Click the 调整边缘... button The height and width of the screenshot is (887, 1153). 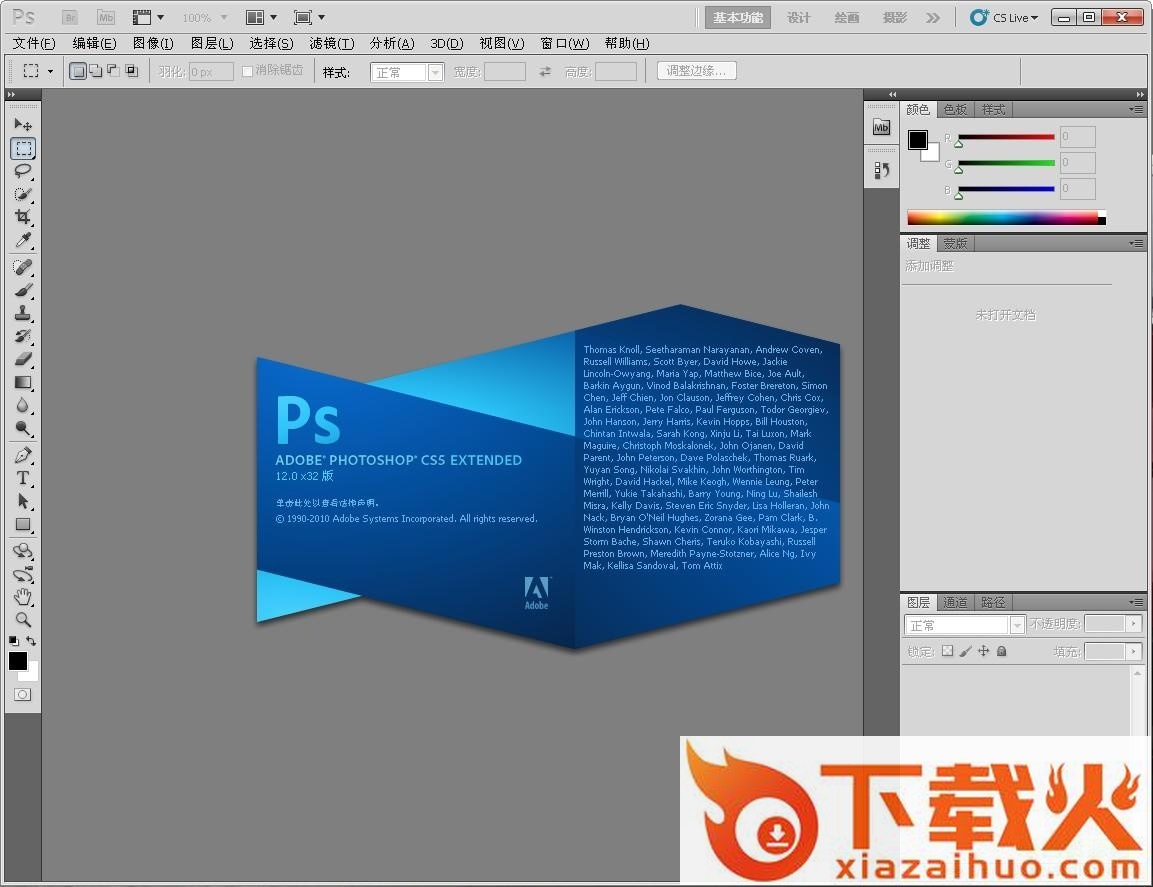(x=696, y=71)
